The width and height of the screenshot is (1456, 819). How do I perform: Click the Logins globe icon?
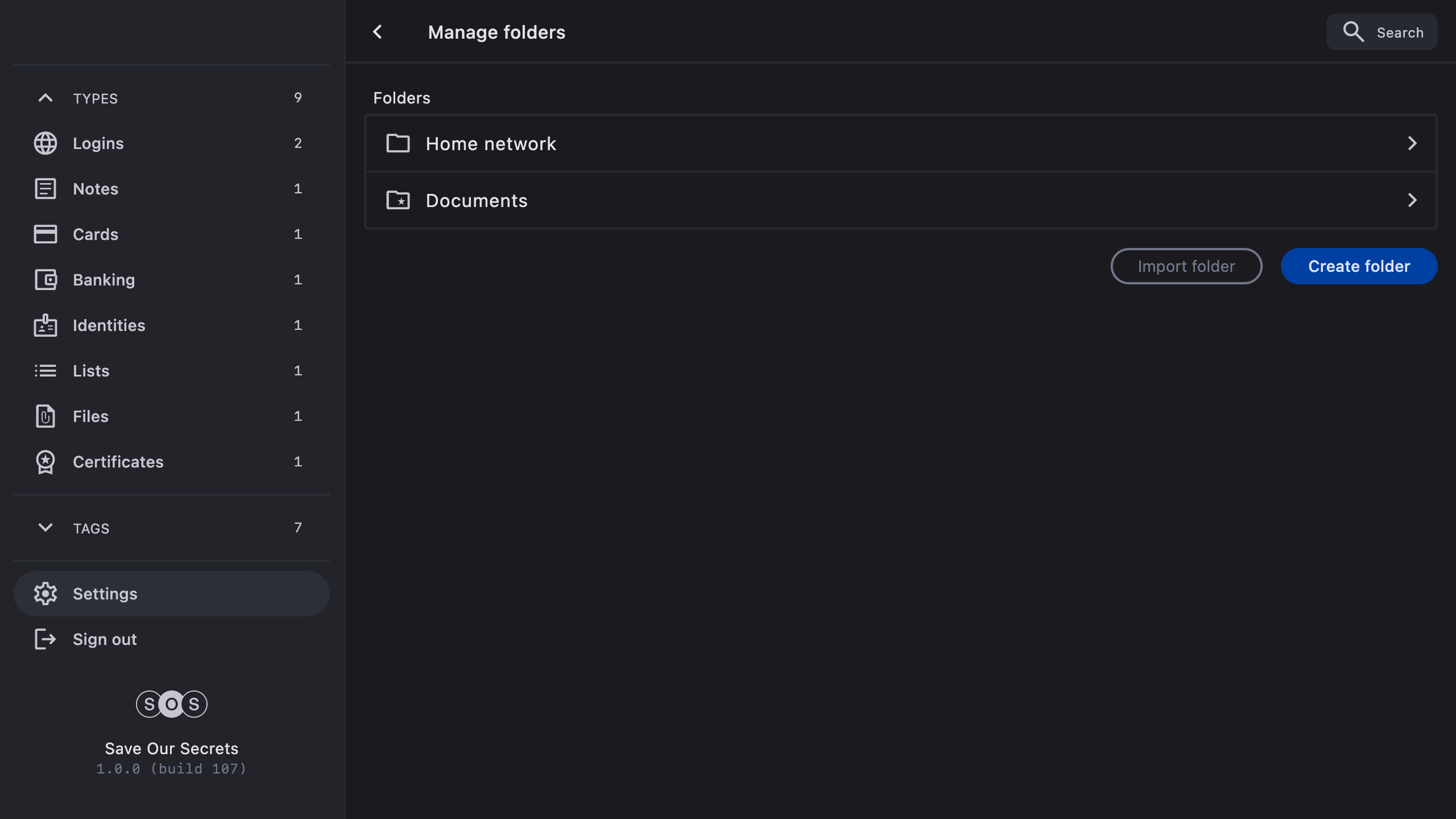[x=45, y=143]
